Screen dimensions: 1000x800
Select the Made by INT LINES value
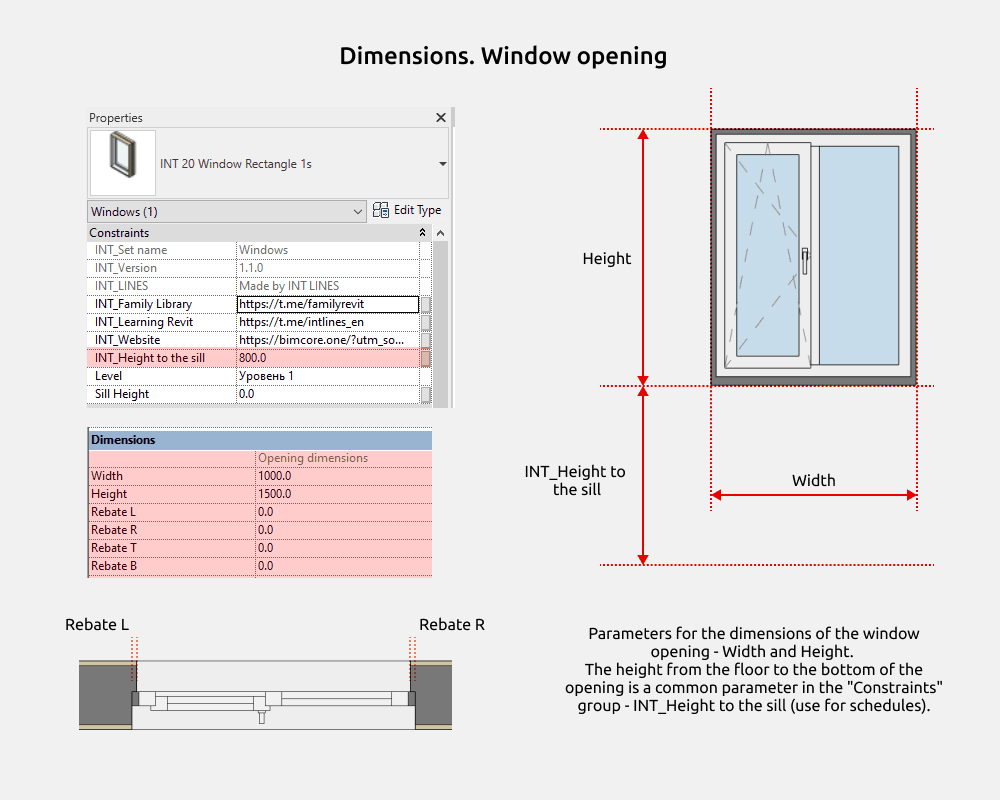(289, 286)
